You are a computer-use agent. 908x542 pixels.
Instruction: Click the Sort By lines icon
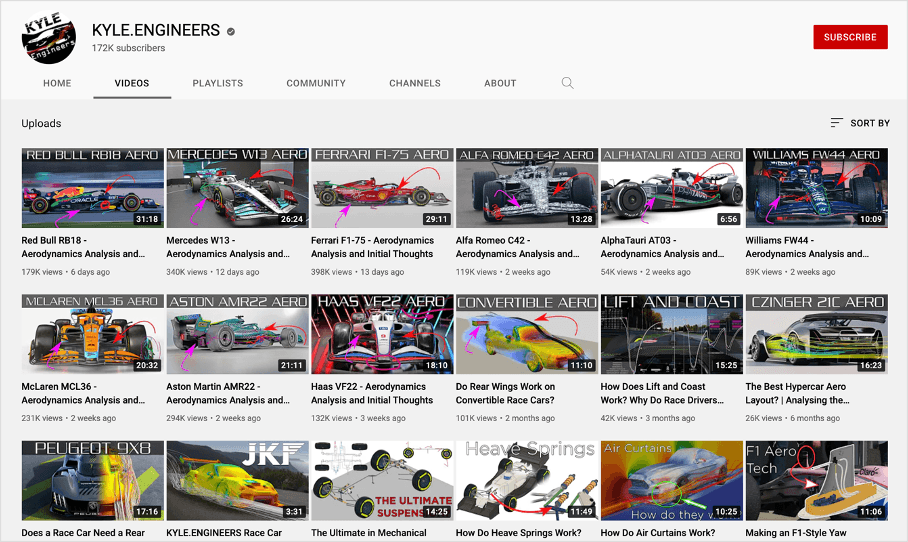tap(836, 123)
